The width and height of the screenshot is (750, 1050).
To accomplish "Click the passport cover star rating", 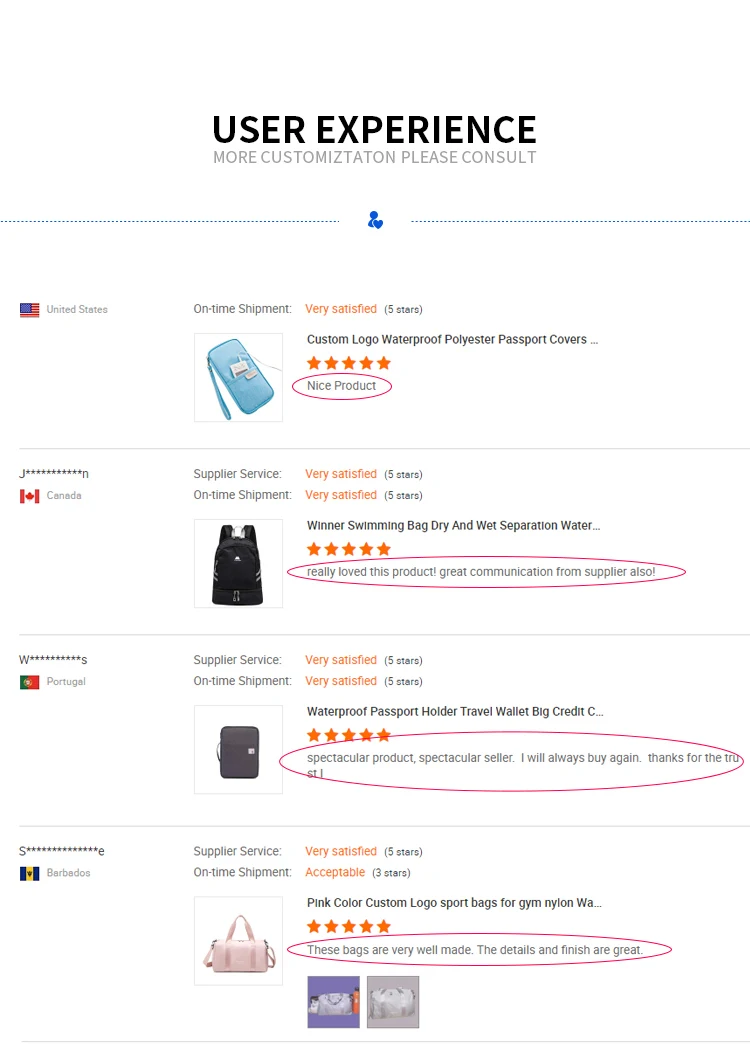I will coord(348,363).
